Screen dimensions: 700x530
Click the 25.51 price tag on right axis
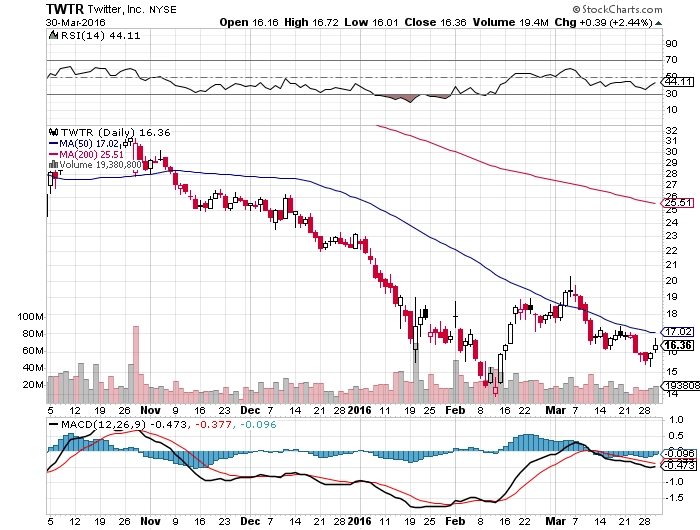point(678,203)
